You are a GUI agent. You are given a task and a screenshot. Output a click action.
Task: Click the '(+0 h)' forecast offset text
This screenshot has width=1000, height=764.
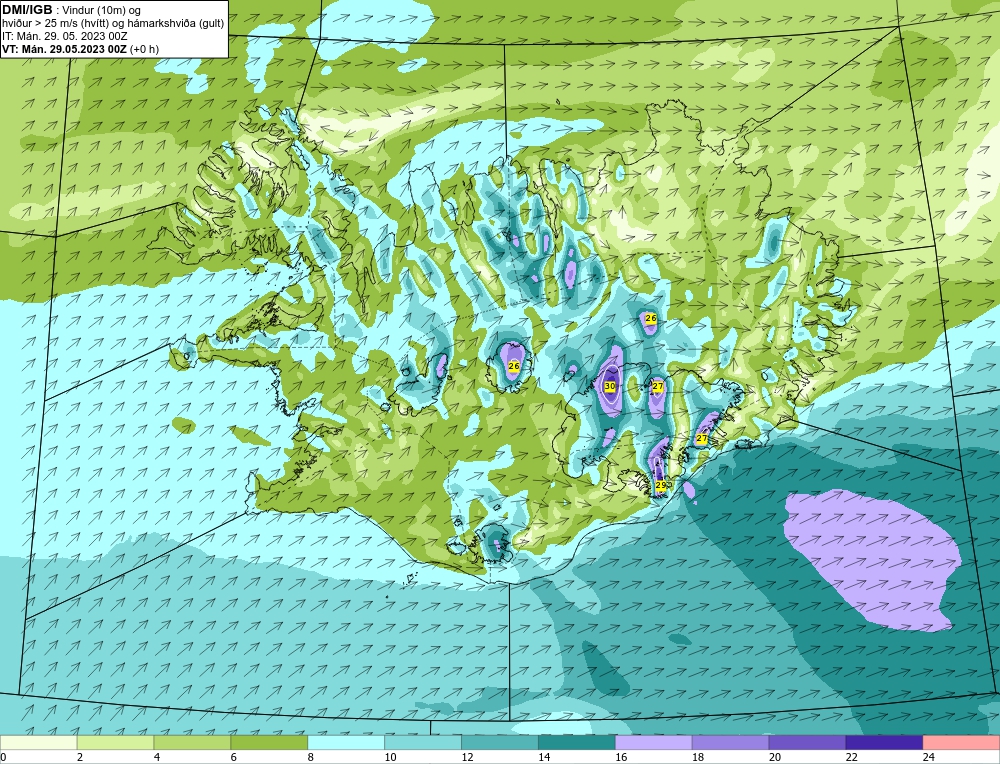(x=144, y=49)
